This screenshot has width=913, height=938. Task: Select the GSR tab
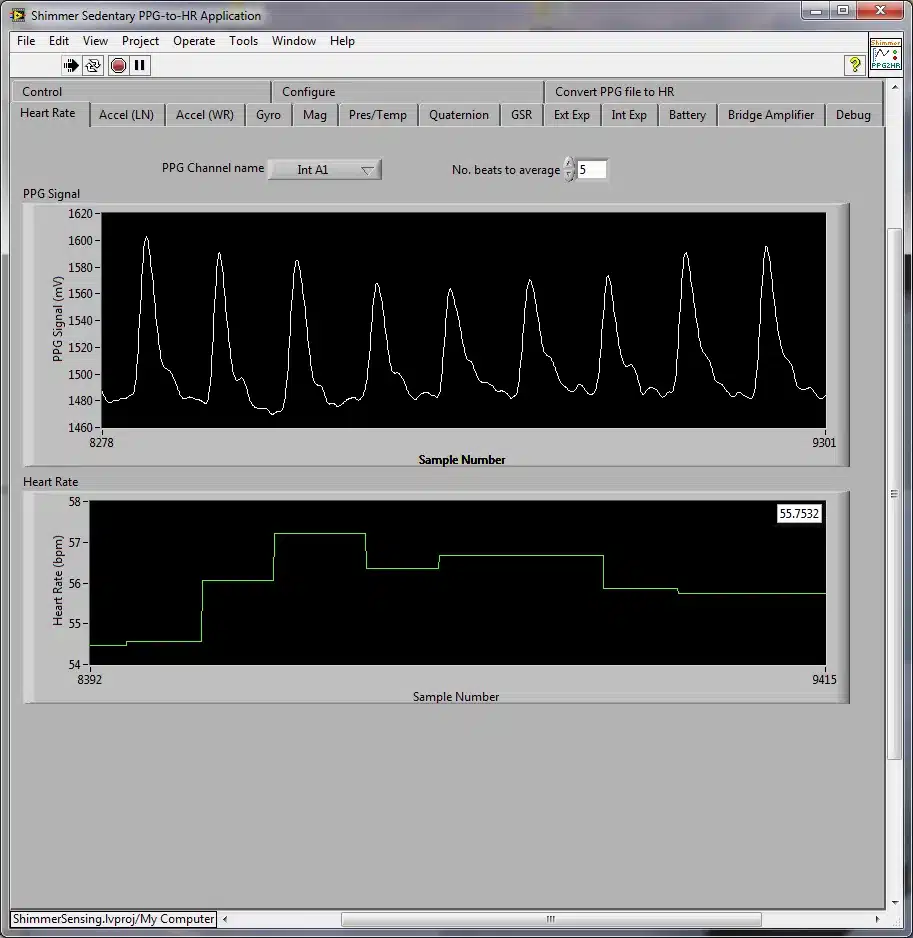coord(521,115)
